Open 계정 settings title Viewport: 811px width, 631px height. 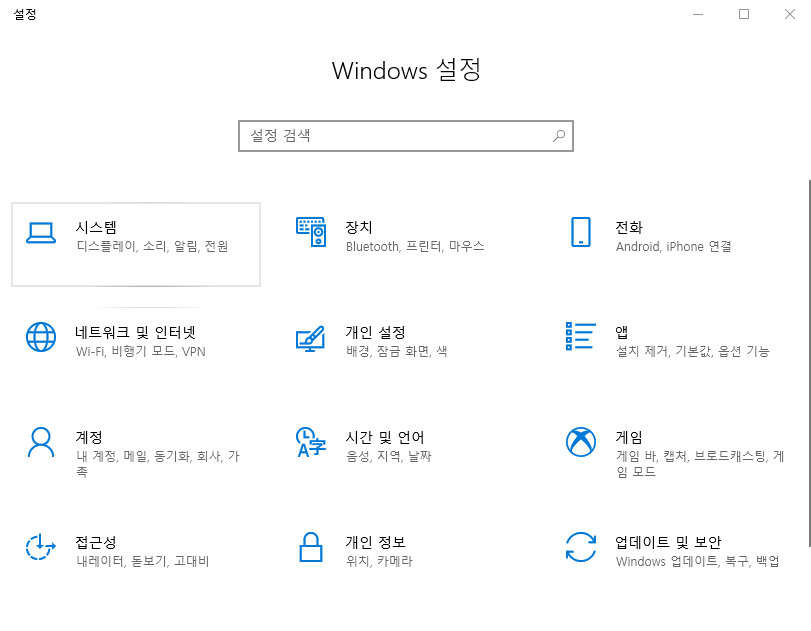point(89,437)
